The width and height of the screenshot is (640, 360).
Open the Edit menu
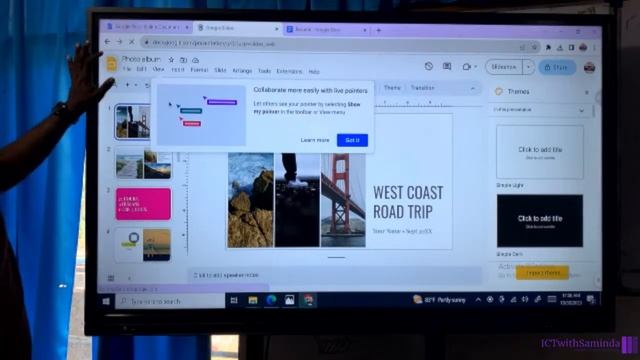(141, 69)
